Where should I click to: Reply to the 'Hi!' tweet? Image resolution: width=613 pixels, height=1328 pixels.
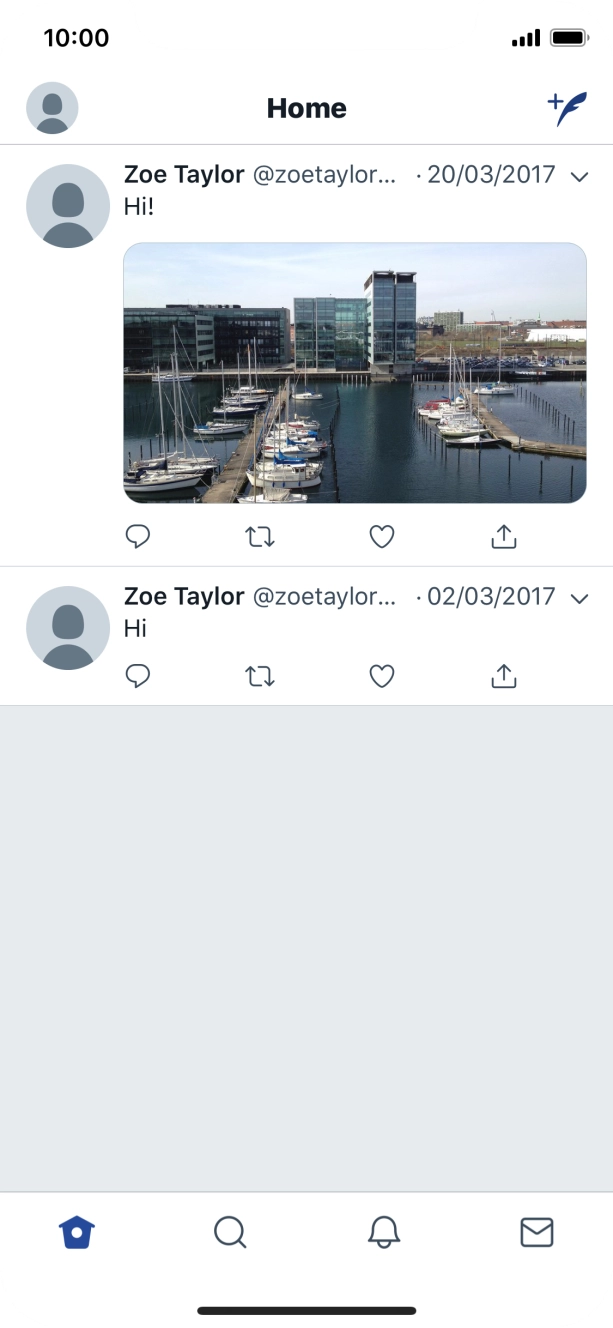(x=138, y=536)
